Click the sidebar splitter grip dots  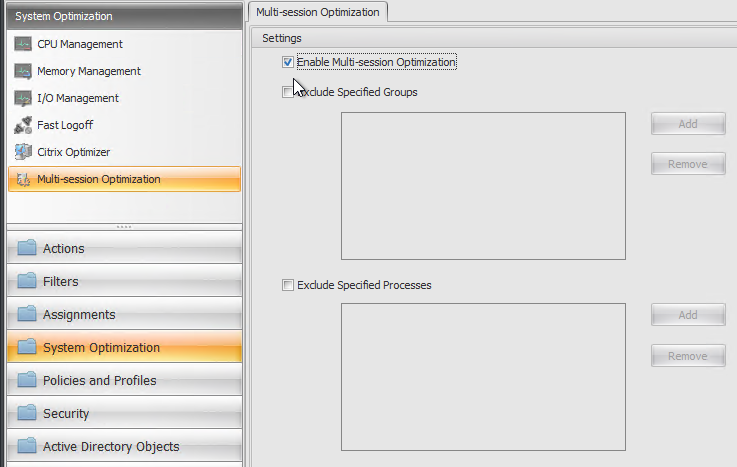coord(124,227)
